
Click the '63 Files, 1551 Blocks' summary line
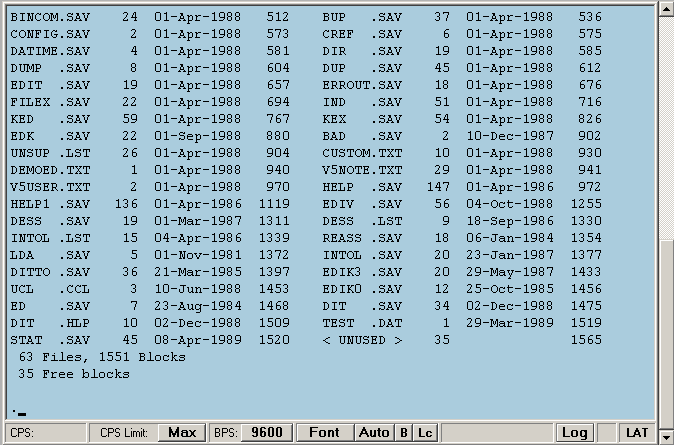101,357
